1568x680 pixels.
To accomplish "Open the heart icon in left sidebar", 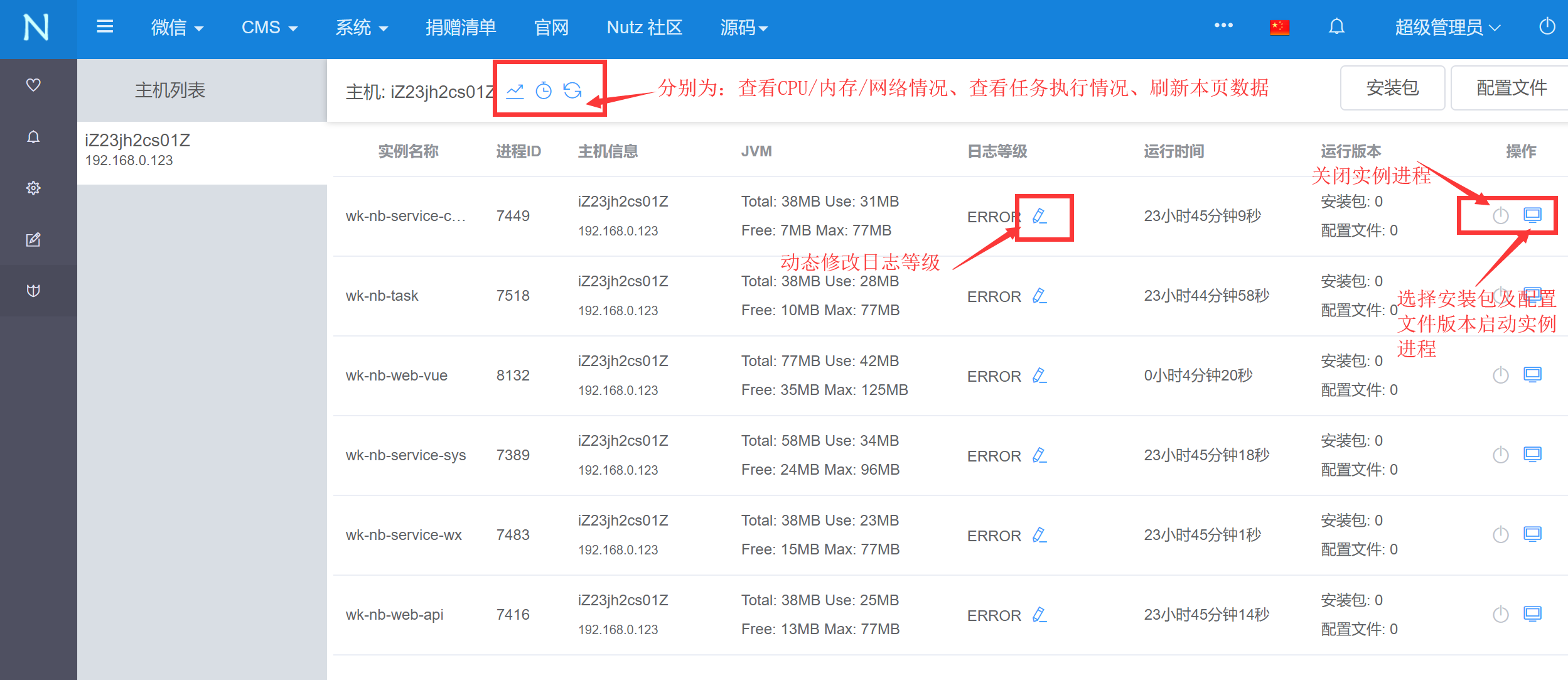I will click(33, 85).
